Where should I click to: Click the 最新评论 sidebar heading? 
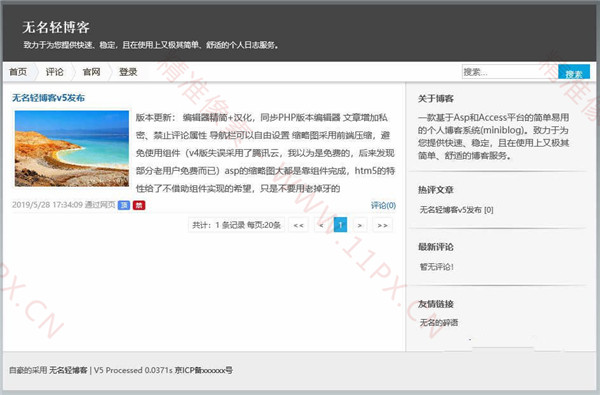(436, 247)
